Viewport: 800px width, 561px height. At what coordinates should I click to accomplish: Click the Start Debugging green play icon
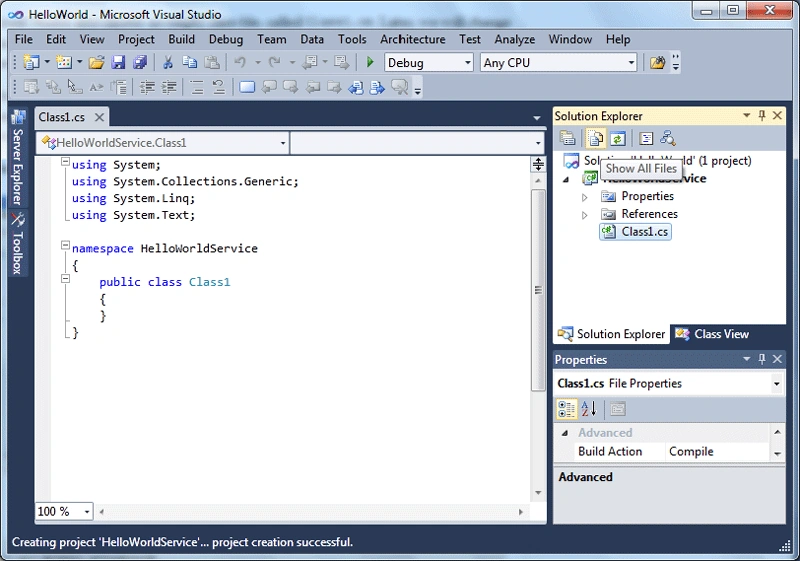click(x=370, y=62)
